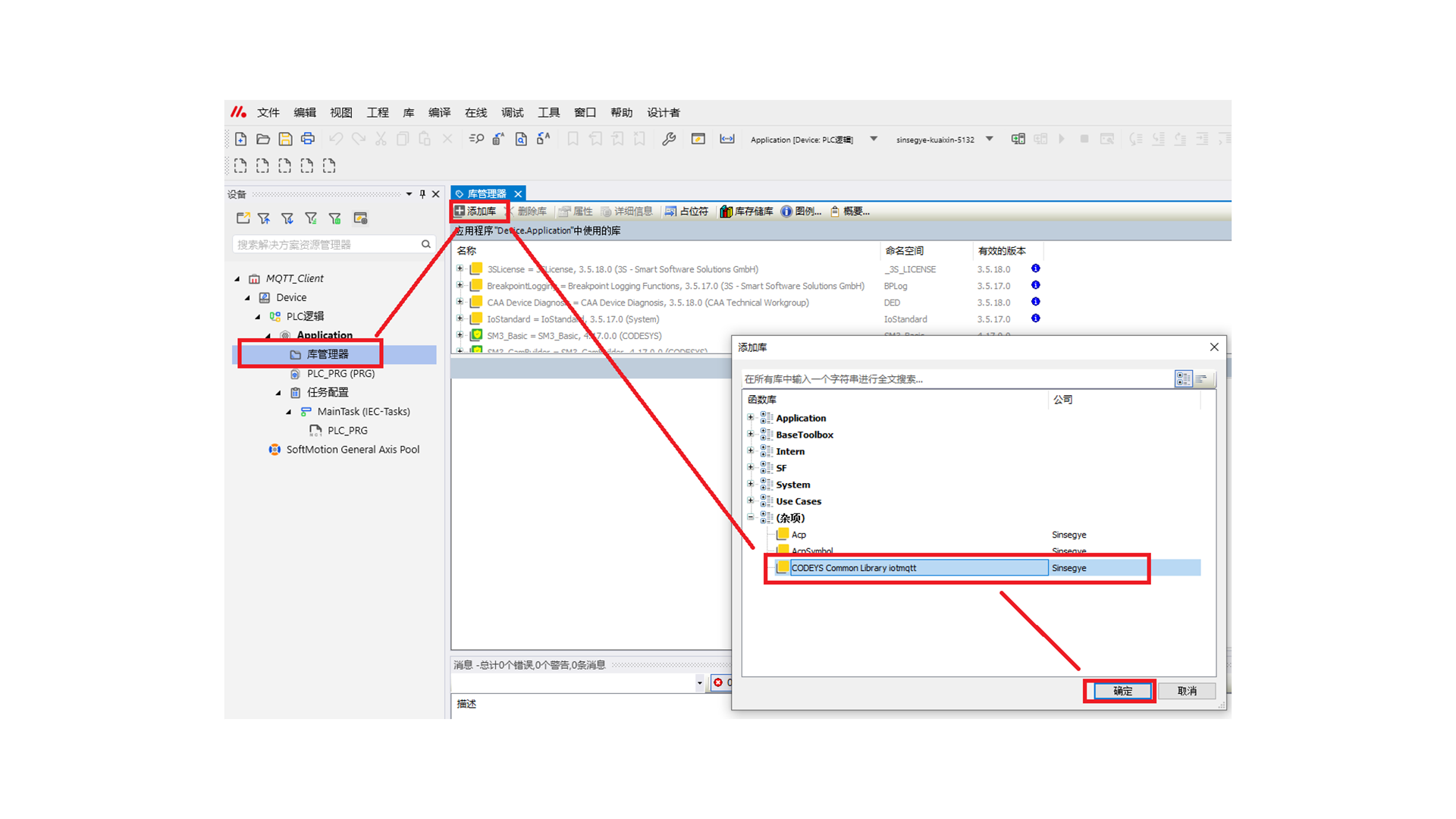1456x819 pixels.
Task: Click the Login/connect icon next to sinsegye-kuaixin-5132
Action: click(x=1018, y=139)
